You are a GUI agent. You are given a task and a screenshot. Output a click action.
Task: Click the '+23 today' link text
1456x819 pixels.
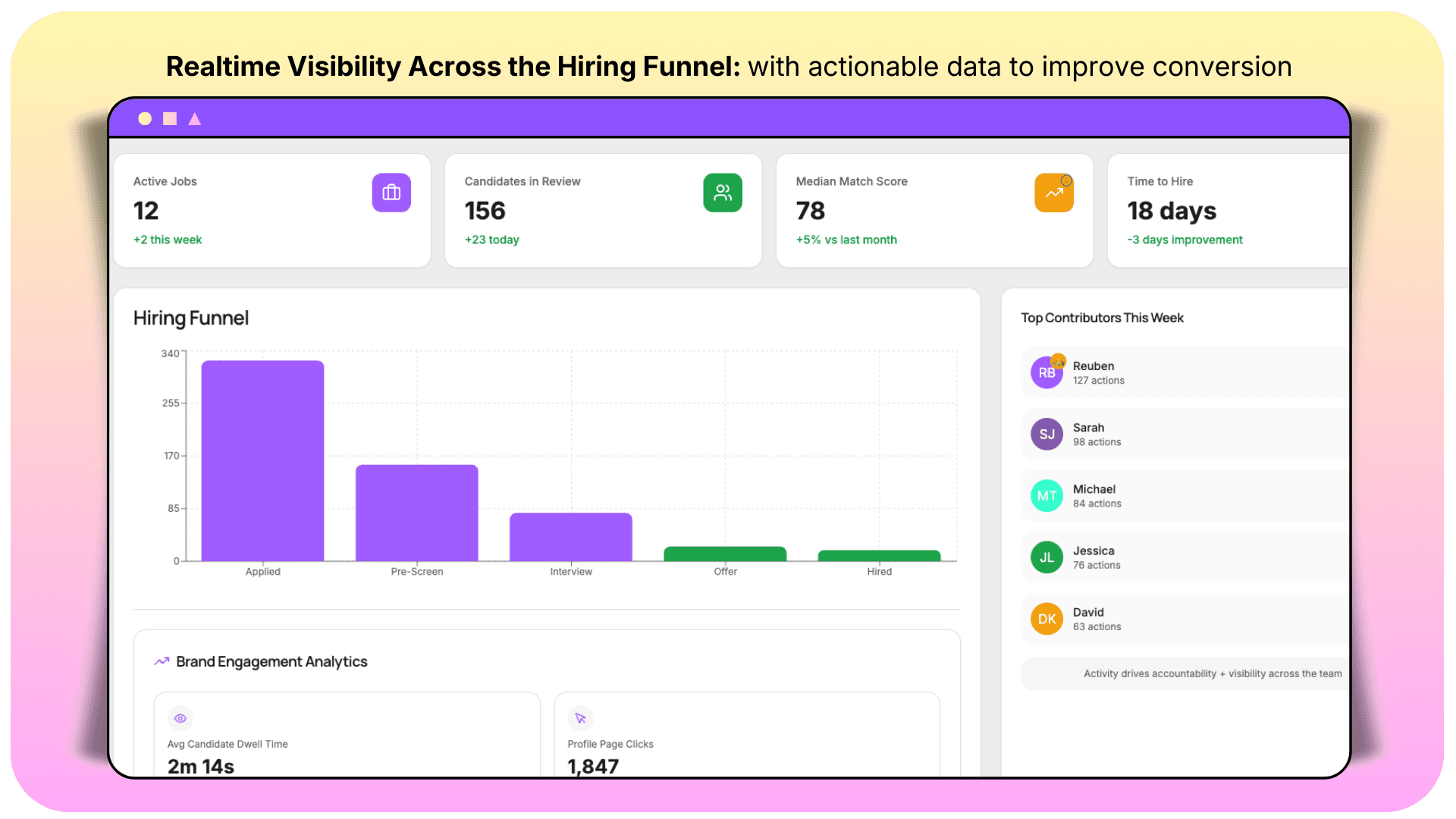pyautogui.click(x=491, y=240)
